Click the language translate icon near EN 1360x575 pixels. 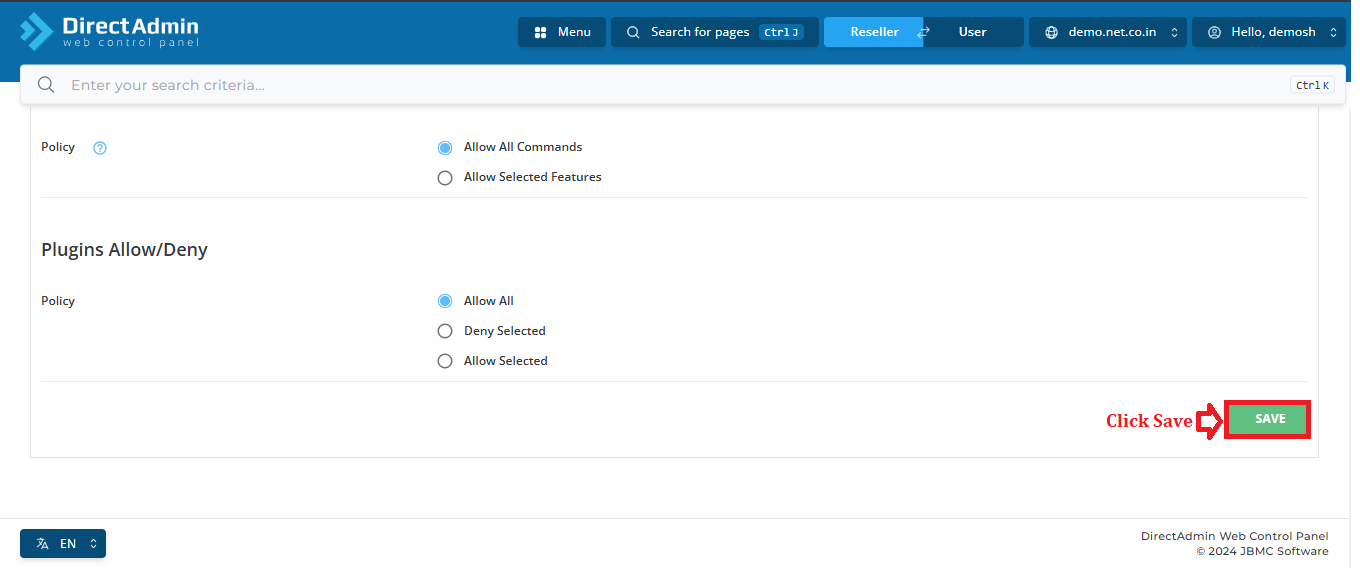coord(42,544)
